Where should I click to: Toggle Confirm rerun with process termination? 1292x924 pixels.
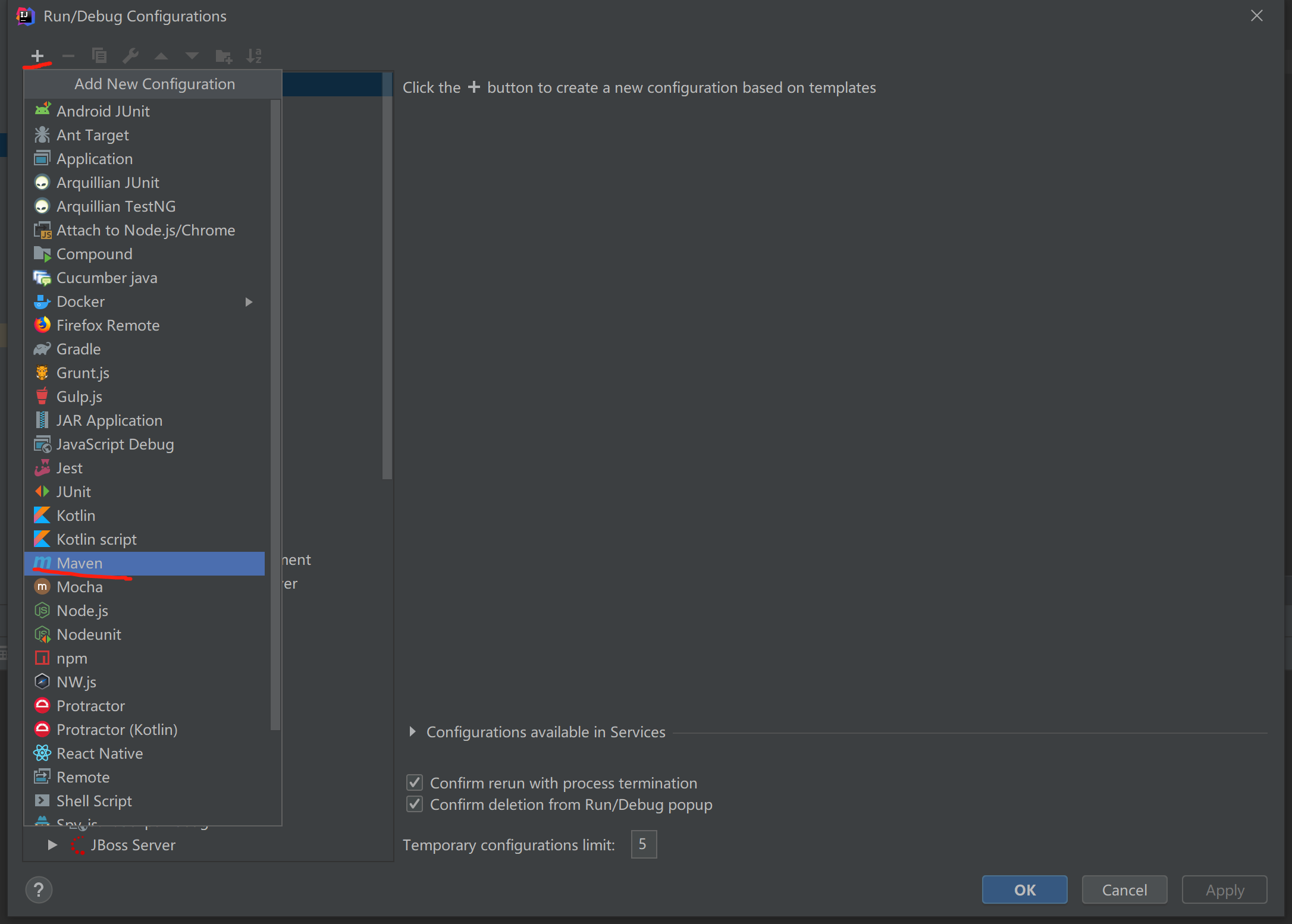pyautogui.click(x=415, y=782)
